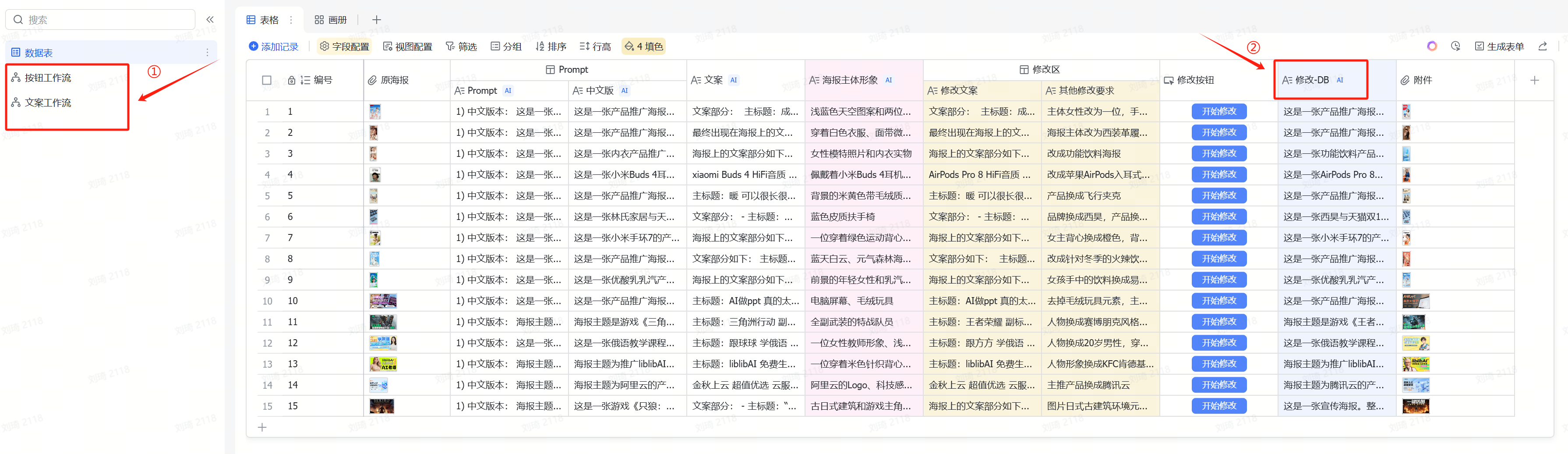This screenshot has height=454, width=1568.
Task: Click the 开始修改 button in row 1
Action: point(1218,111)
